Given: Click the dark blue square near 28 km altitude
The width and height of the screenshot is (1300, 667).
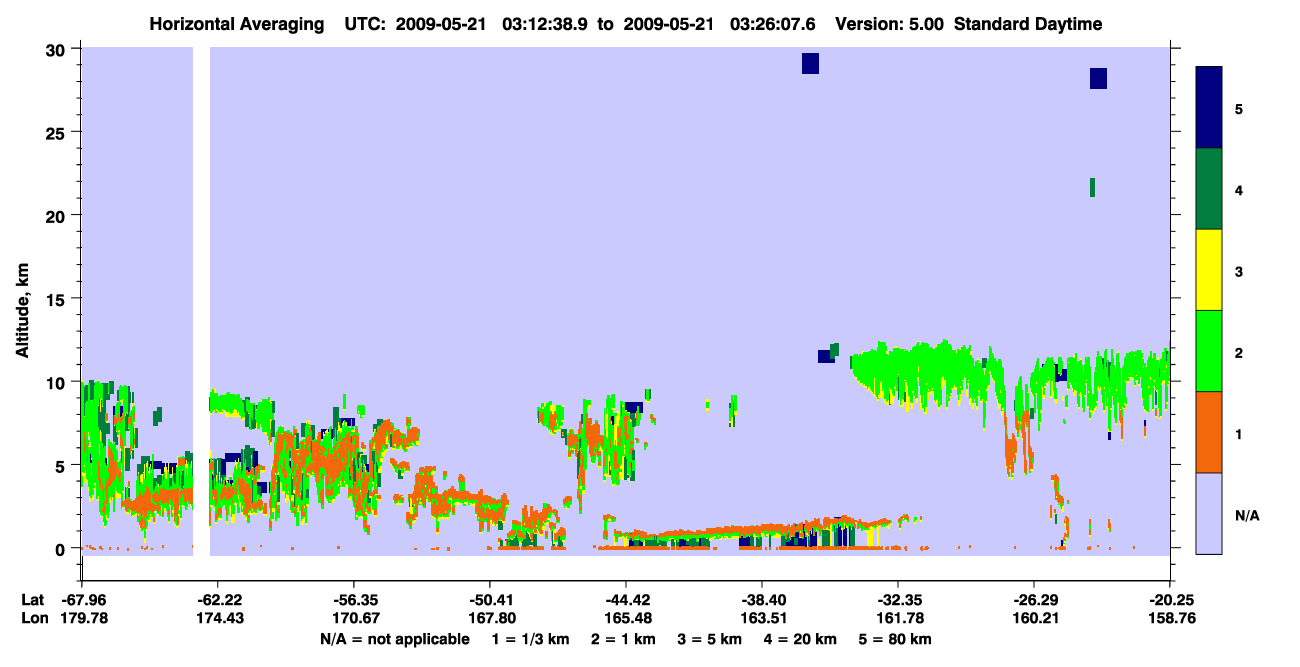Looking at the screenshot, I should click(1098, 78).
